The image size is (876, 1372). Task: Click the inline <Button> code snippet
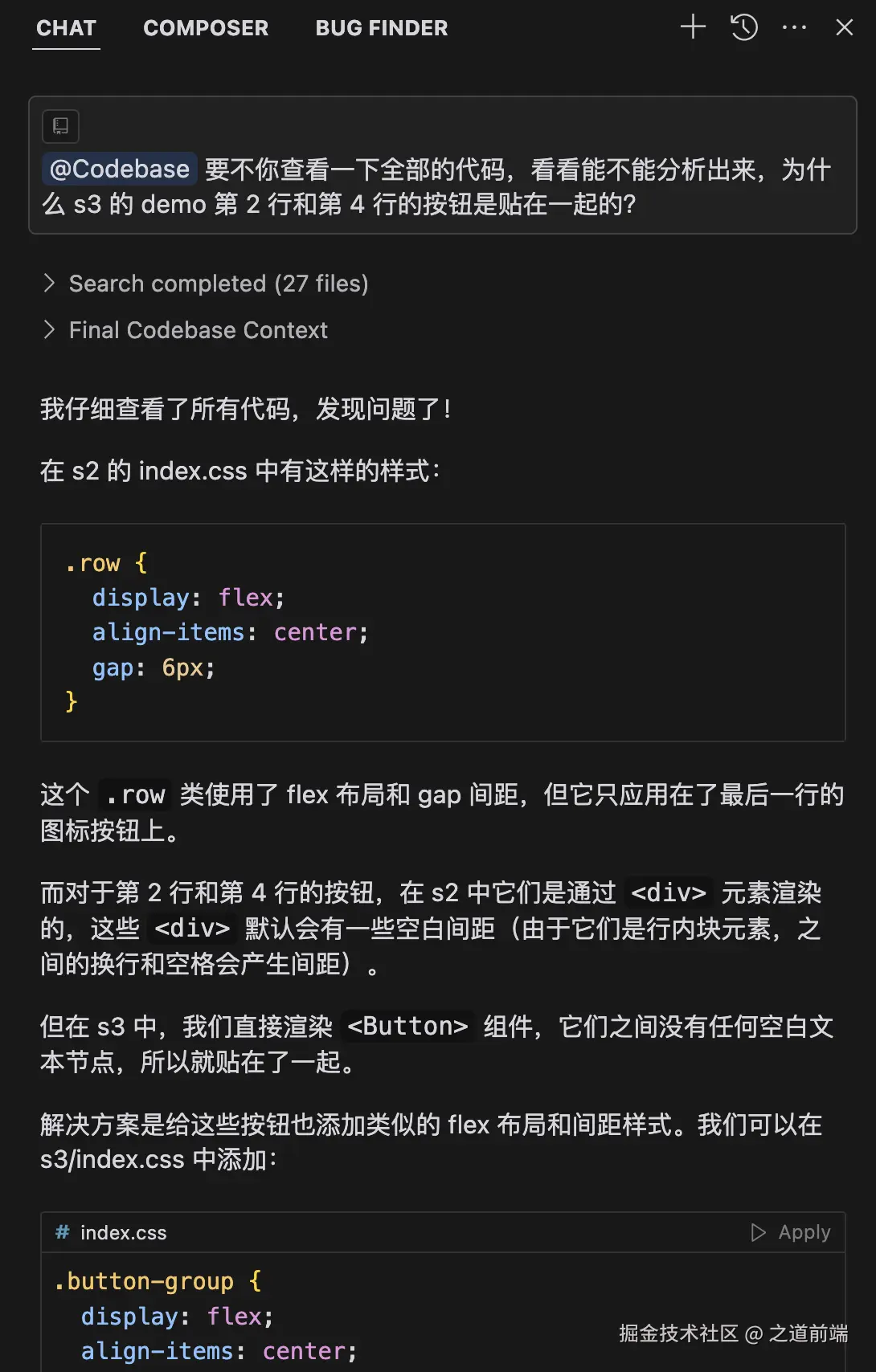[407, 1027]
